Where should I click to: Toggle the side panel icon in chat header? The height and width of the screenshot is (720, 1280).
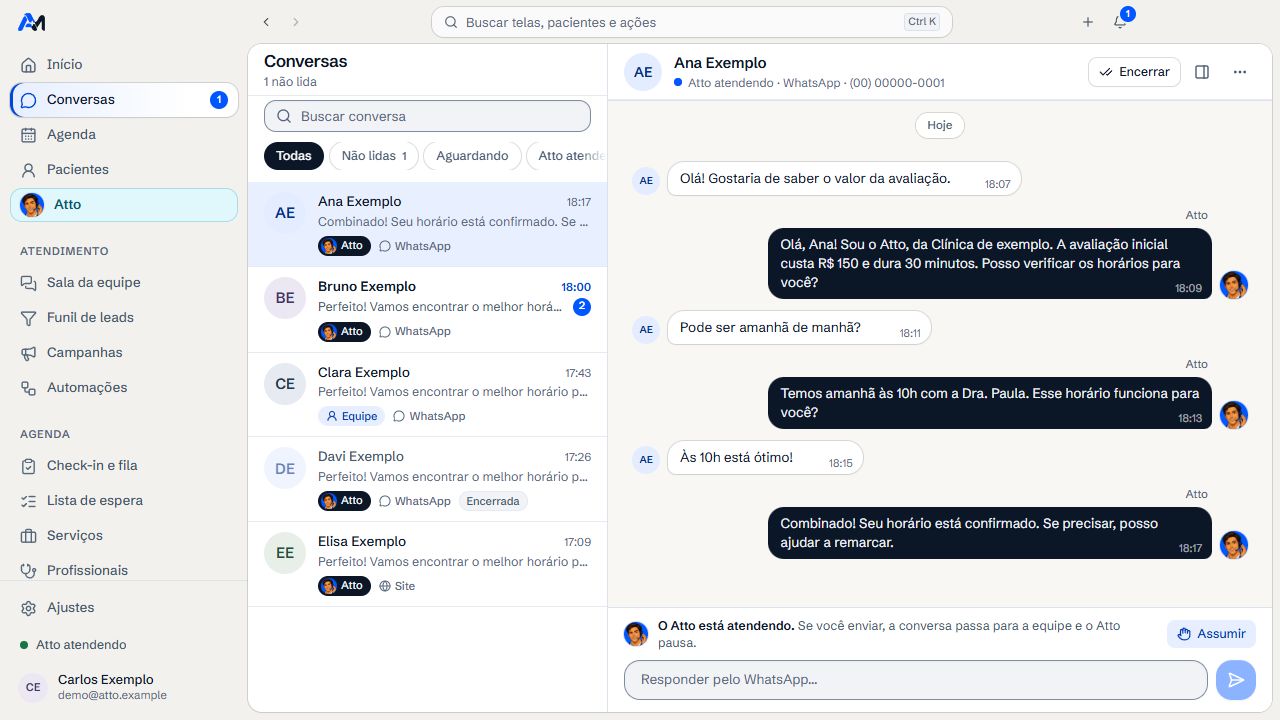pos(1203,72)
